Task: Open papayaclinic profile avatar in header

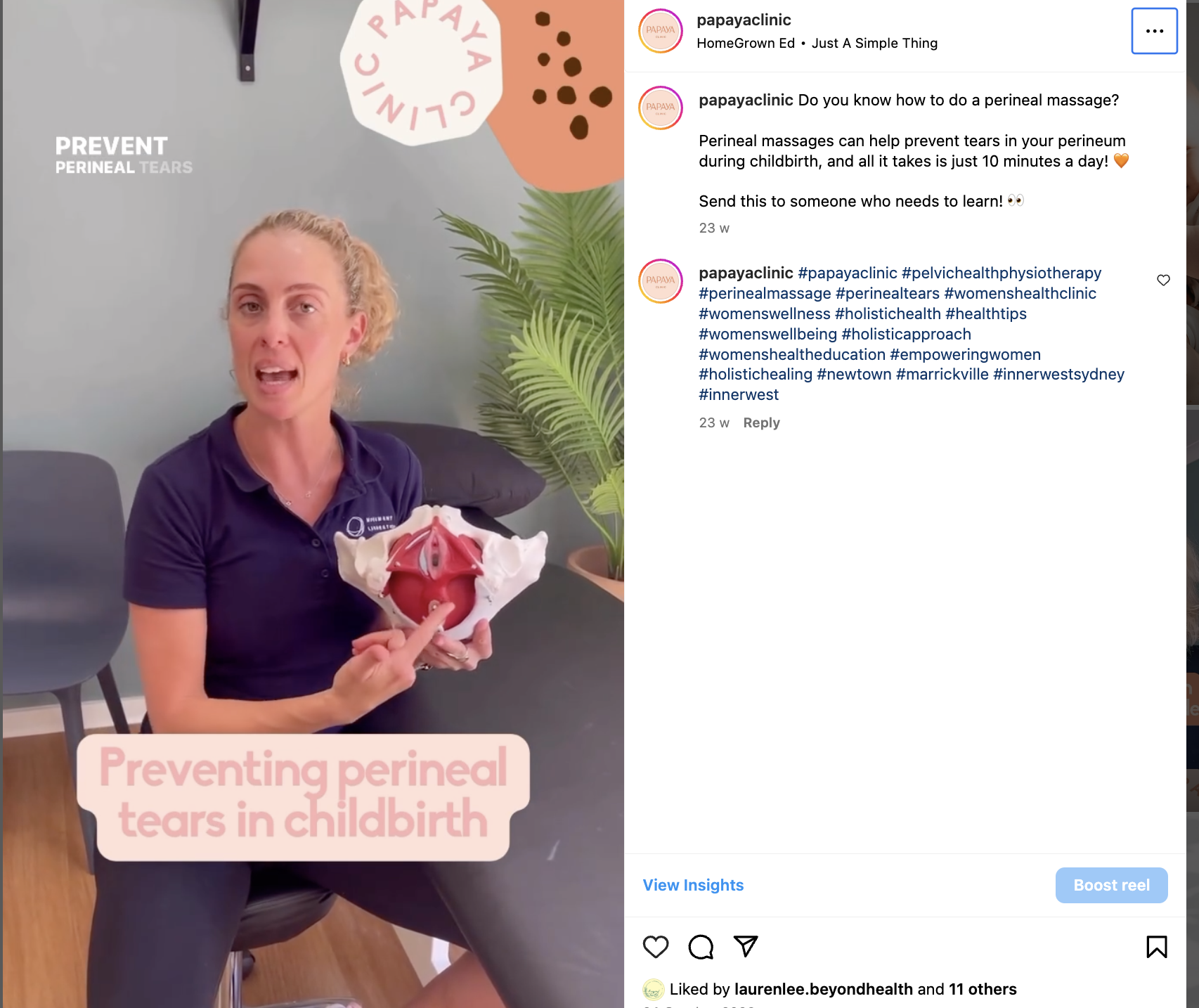Action: pos(661,31)
